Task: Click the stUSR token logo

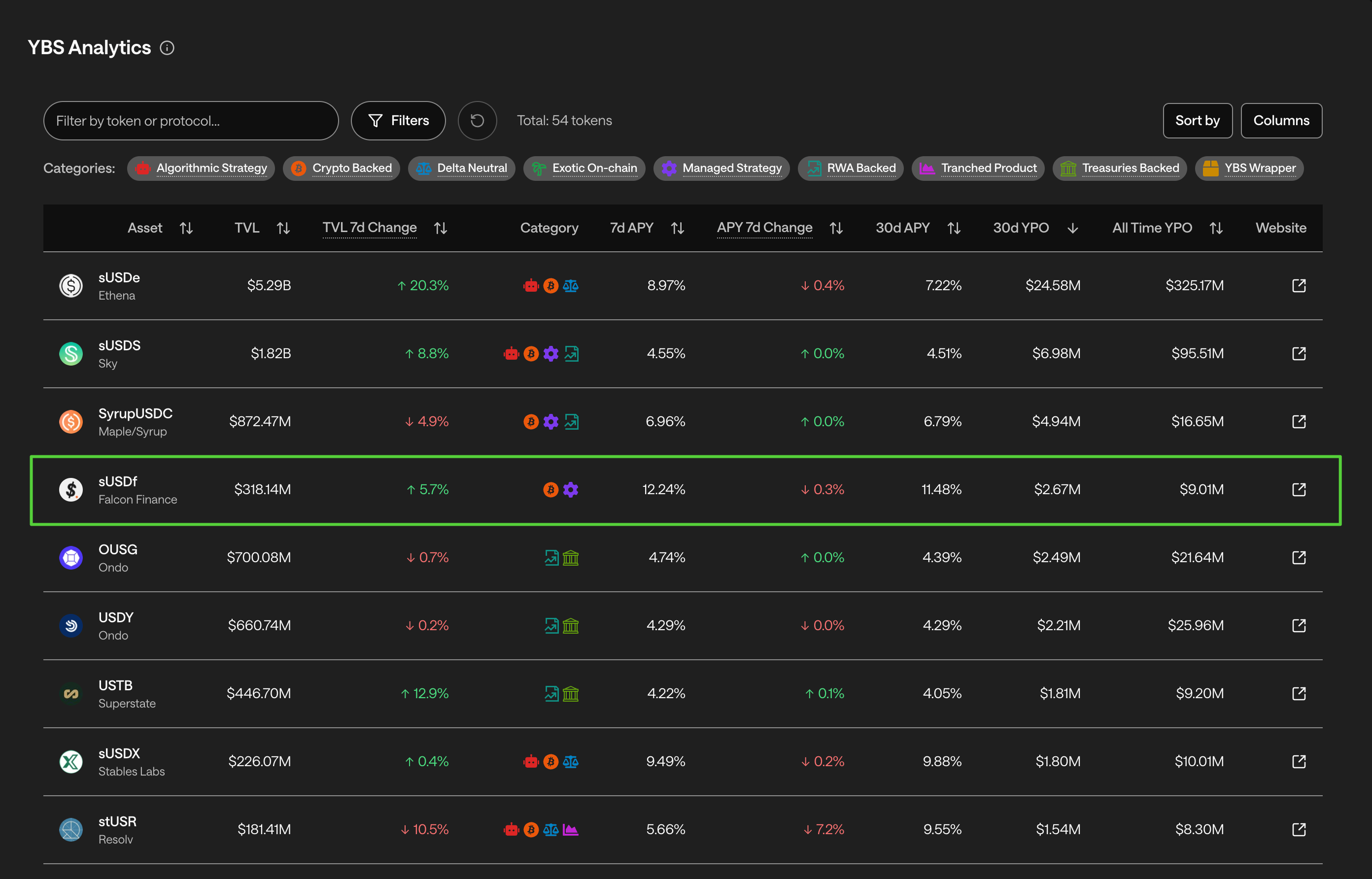Action: tap(71, 829)
